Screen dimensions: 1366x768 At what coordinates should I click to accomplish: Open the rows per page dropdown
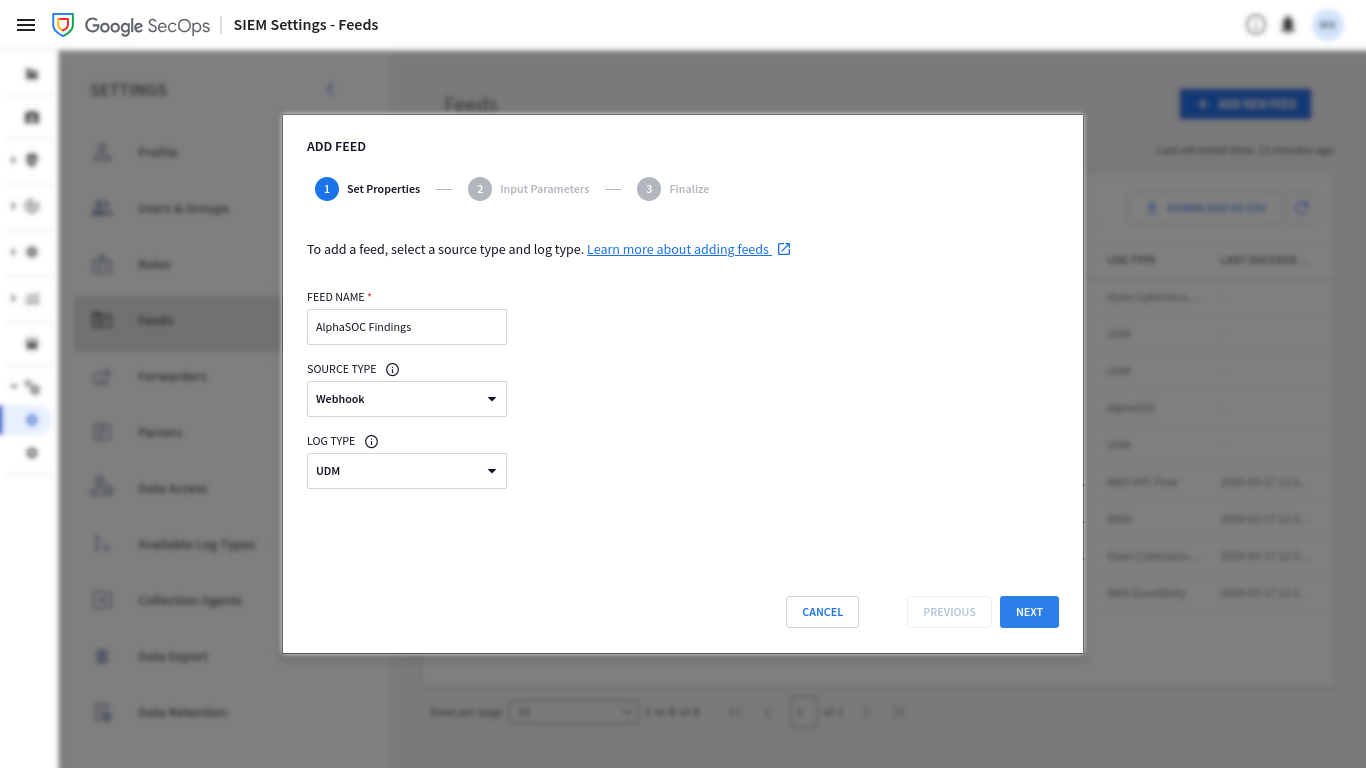[573, 711]
